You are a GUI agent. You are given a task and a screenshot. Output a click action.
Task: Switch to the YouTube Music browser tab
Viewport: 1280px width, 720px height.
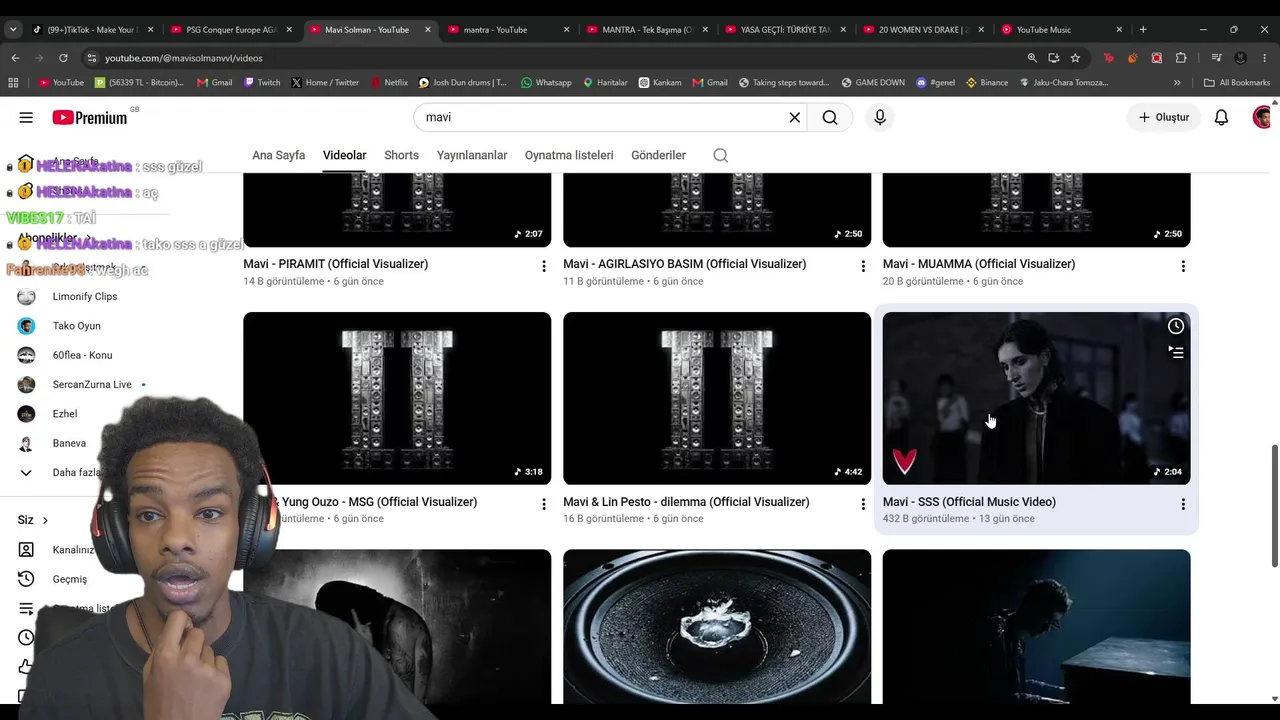(x=1062, y=29)
